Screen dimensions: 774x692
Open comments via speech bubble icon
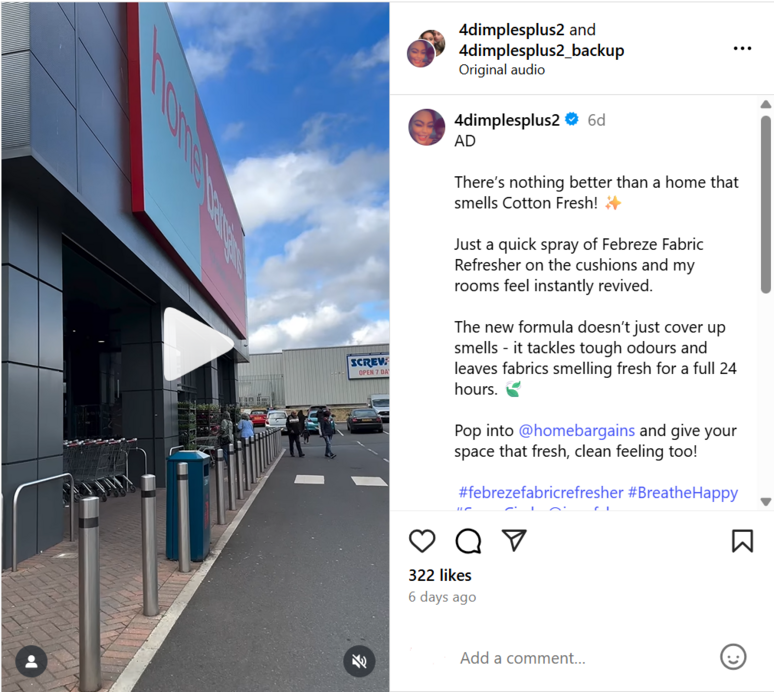point(468,541)
